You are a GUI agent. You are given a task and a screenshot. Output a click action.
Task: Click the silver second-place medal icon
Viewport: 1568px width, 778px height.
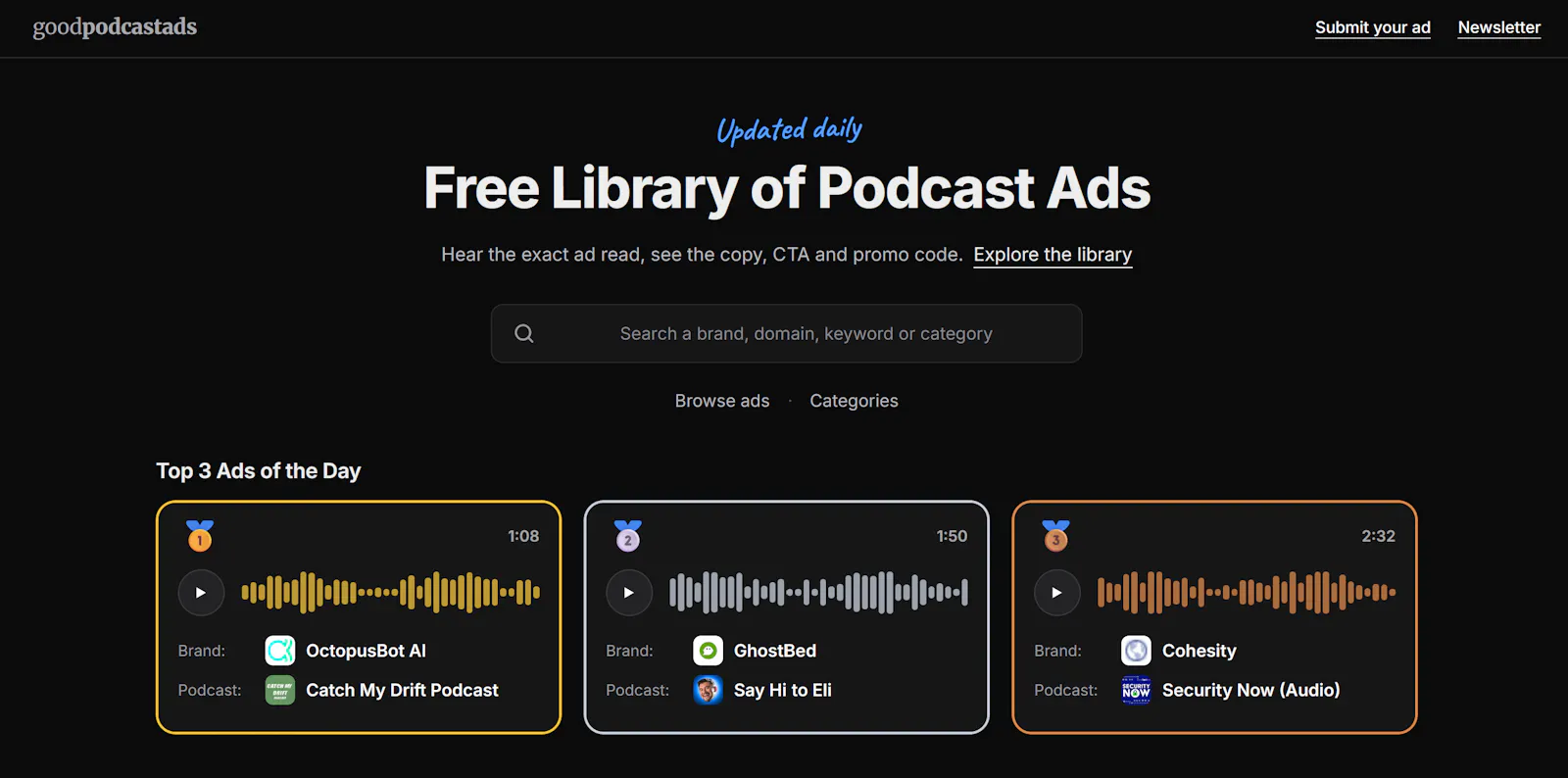pyautogui.click(x=628, y=536)
